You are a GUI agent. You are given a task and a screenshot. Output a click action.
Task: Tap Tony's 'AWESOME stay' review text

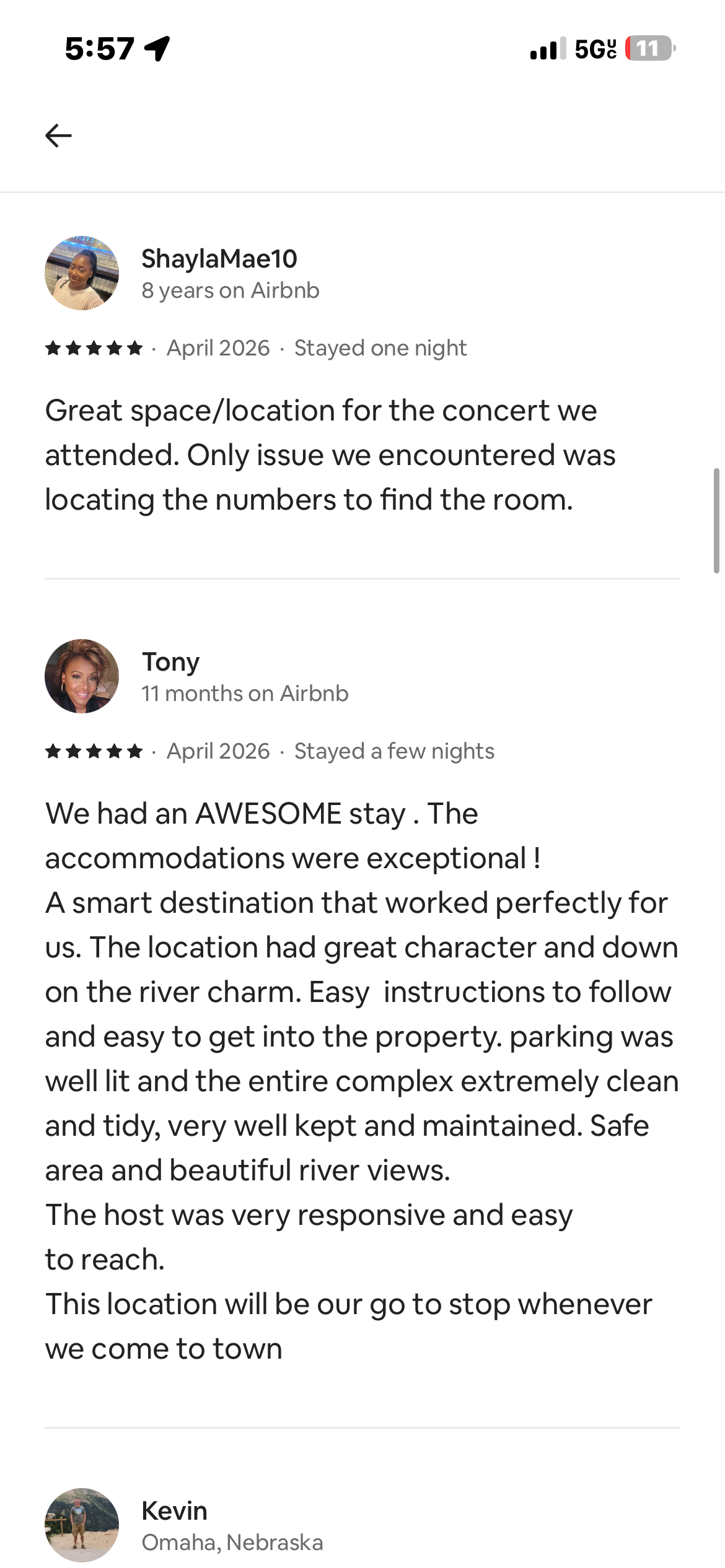point(362,1081)
